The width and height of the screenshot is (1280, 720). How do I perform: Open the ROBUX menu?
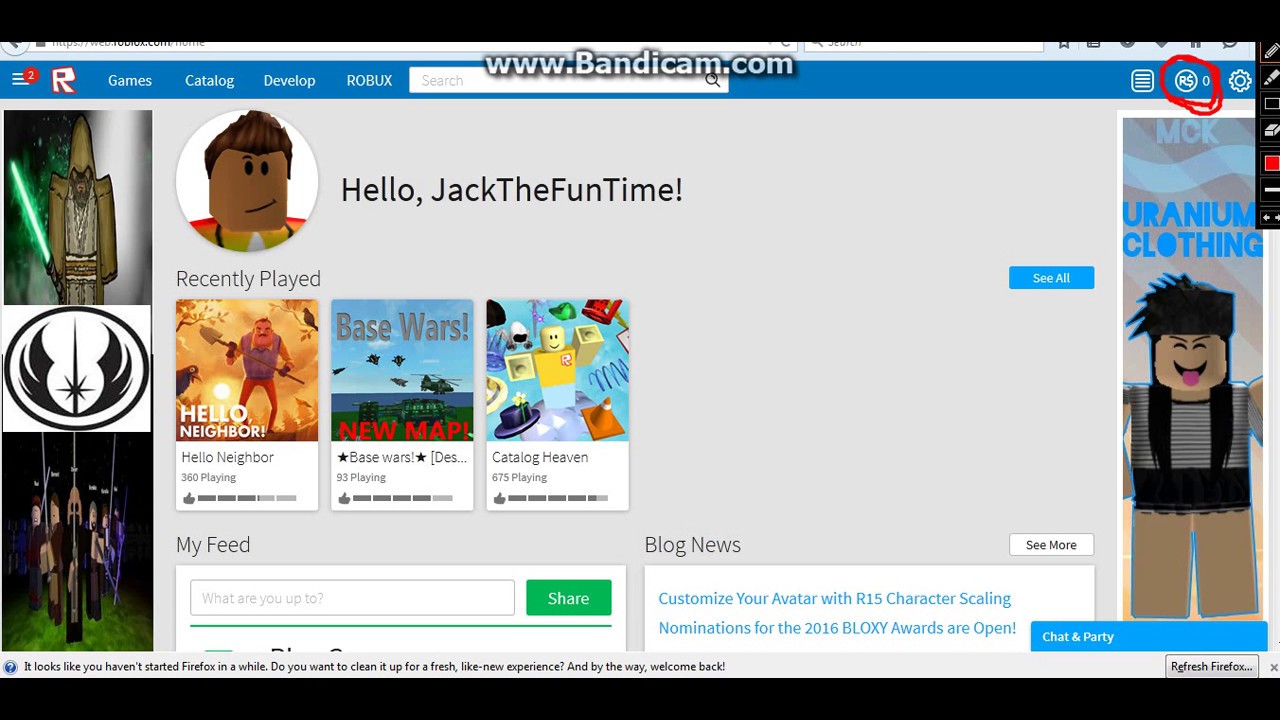click(369, 80)
